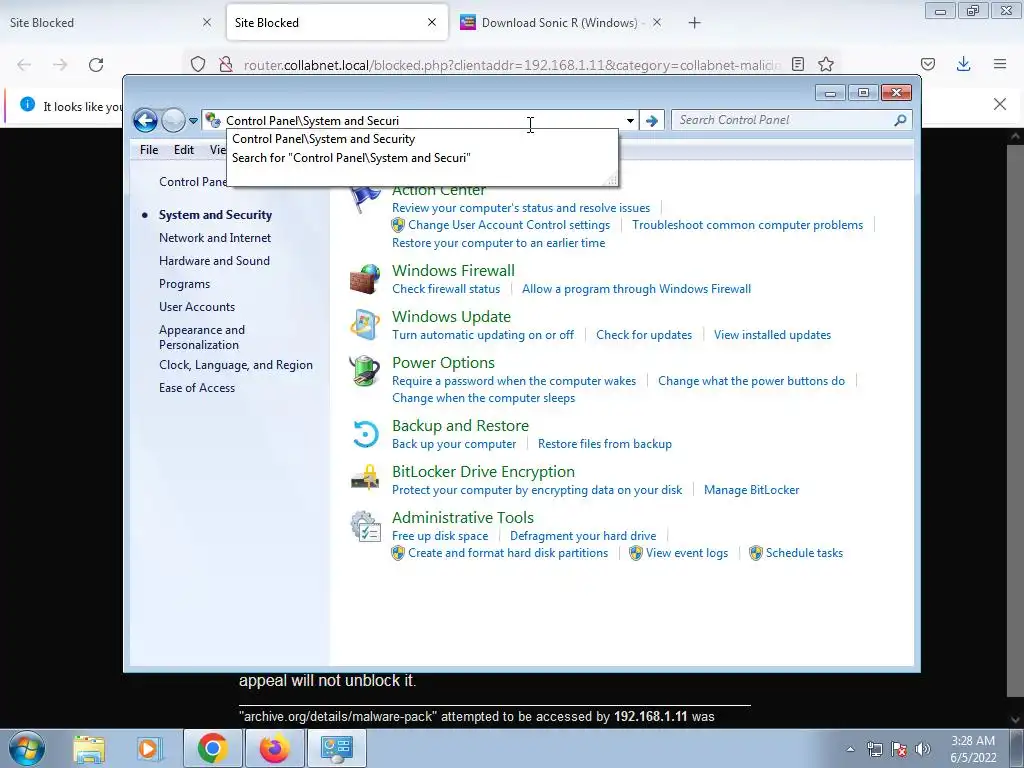This screenshot has width=1024, height=768.
Task: Open Programs category in sidebar
Action: click(x=184, y=284)
